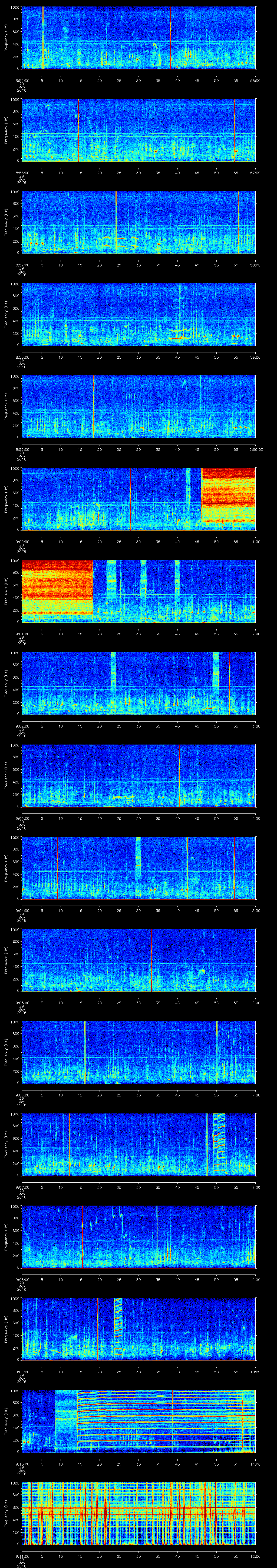Select the spectrogram panel starting at 9:05:00
The height and width of the screenshot is (1568, 277).
point(139,960)
